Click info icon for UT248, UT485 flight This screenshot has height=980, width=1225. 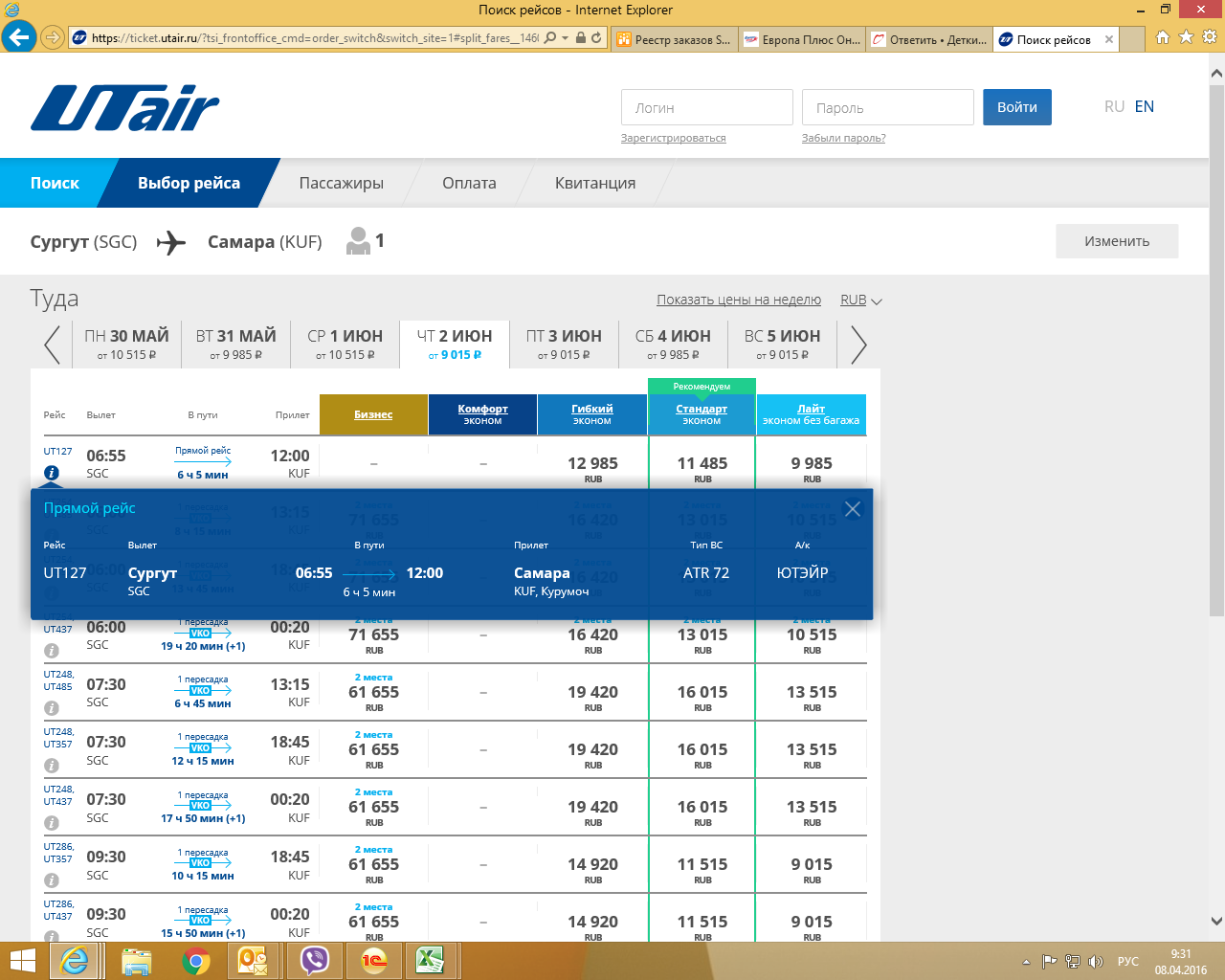point(52,708)
